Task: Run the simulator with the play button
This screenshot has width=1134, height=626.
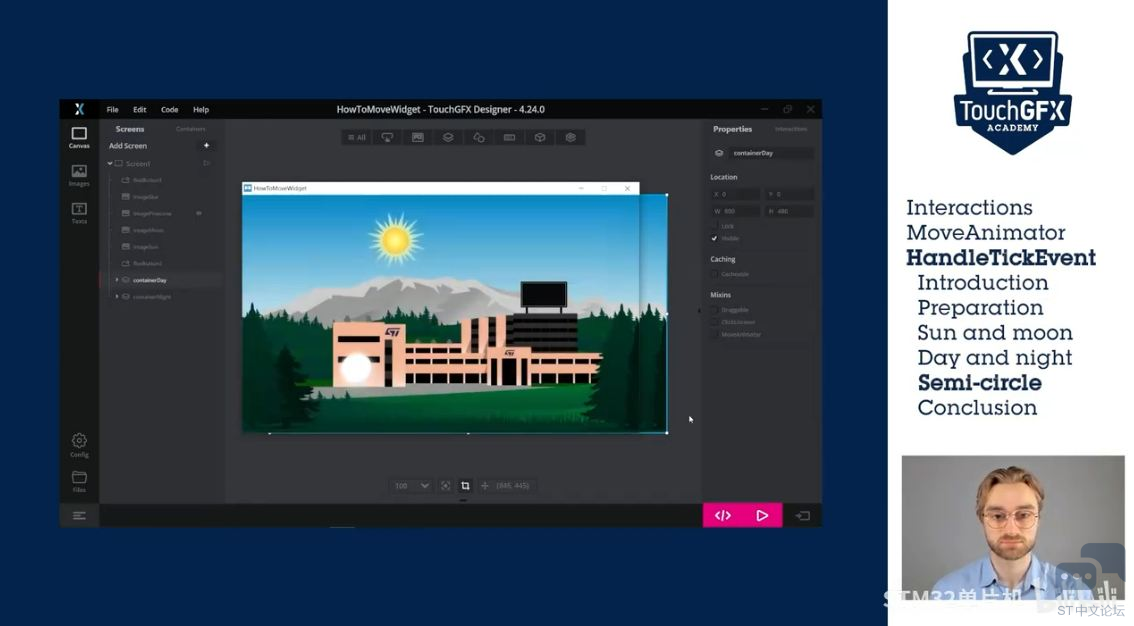Action: point(762,515)
